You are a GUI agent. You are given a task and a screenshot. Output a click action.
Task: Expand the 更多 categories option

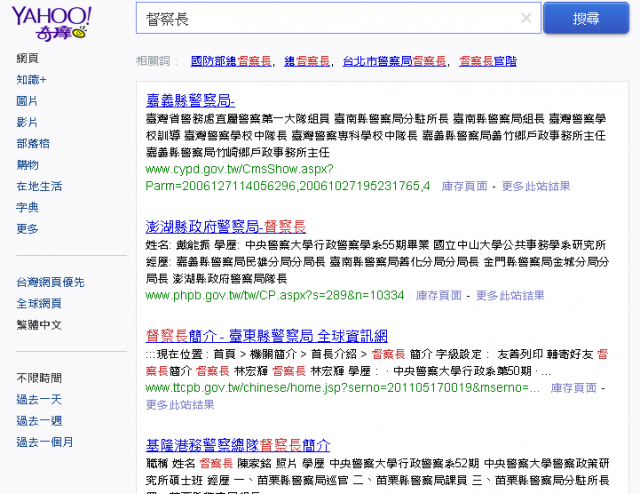[x=27, y=229]
